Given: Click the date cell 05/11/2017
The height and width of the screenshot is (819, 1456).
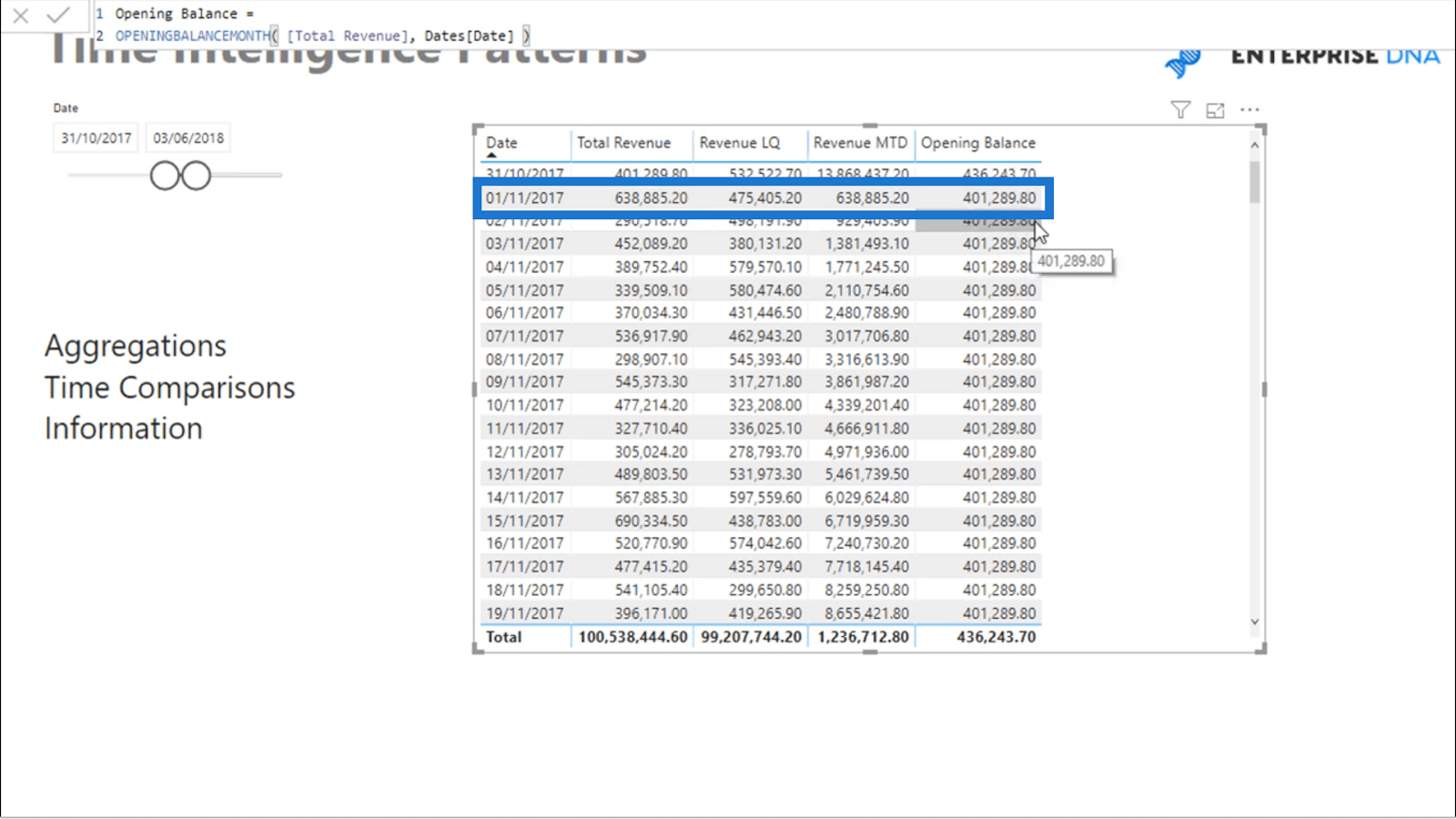Looking at the screenshot, I should pos(524,290).
